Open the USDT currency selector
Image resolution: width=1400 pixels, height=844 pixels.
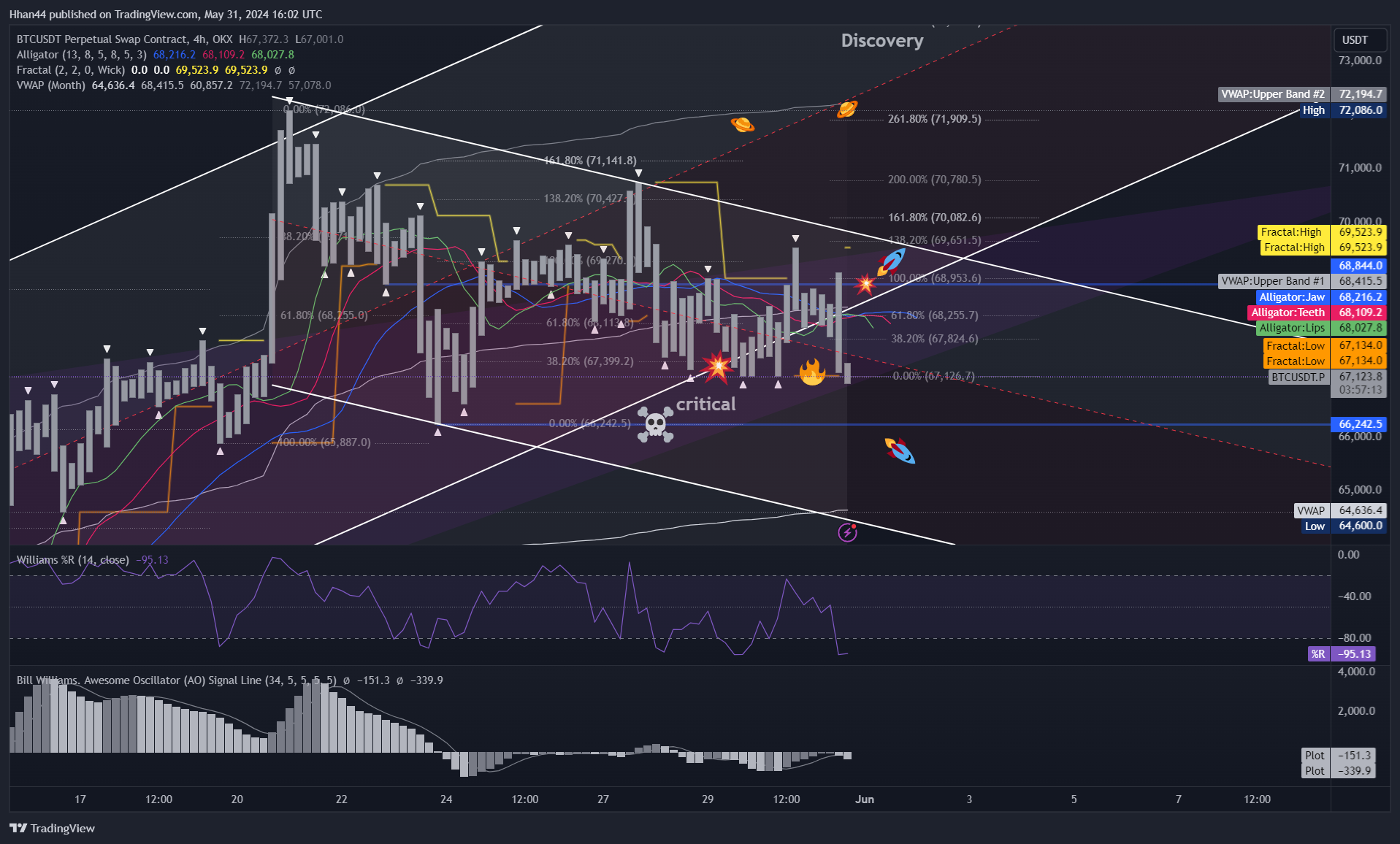click(1360, 40)
